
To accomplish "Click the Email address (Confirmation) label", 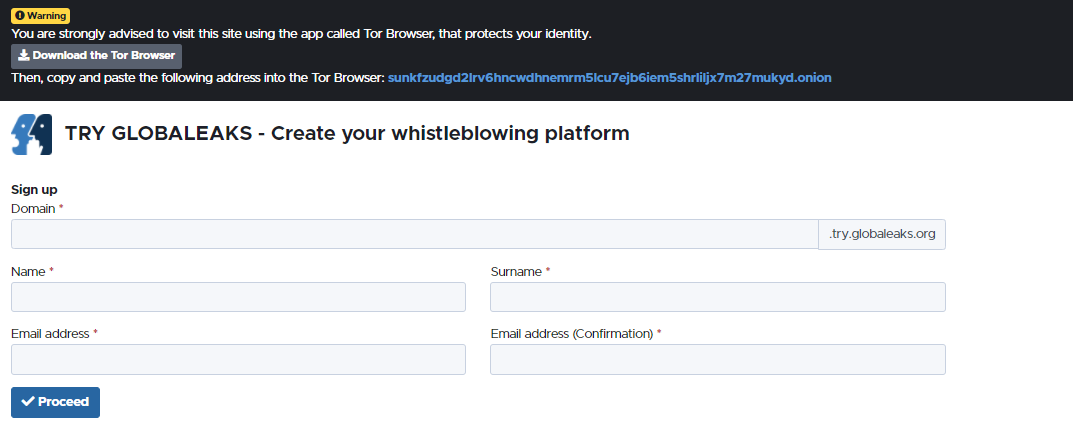I will pyautogui.click(x=571, y=333).
